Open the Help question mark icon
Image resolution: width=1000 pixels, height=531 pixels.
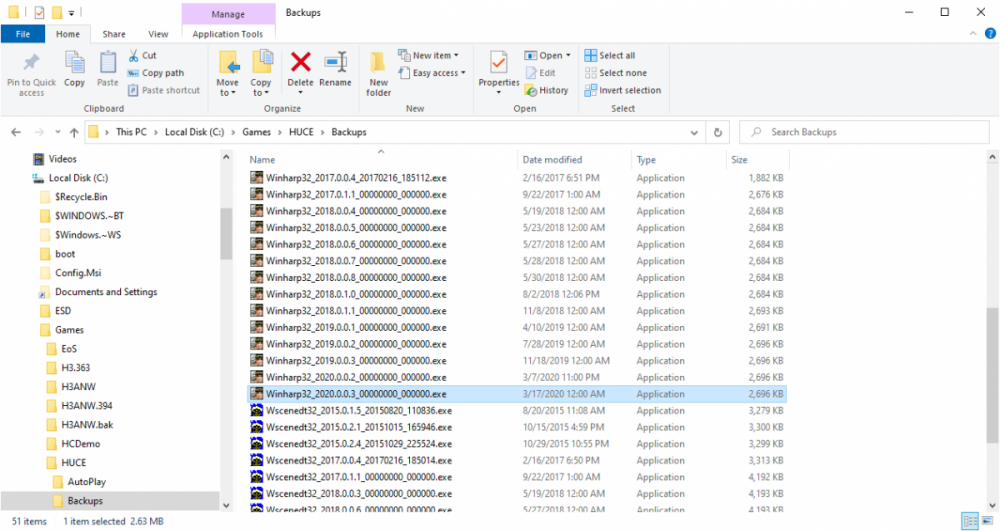point(990,34)
